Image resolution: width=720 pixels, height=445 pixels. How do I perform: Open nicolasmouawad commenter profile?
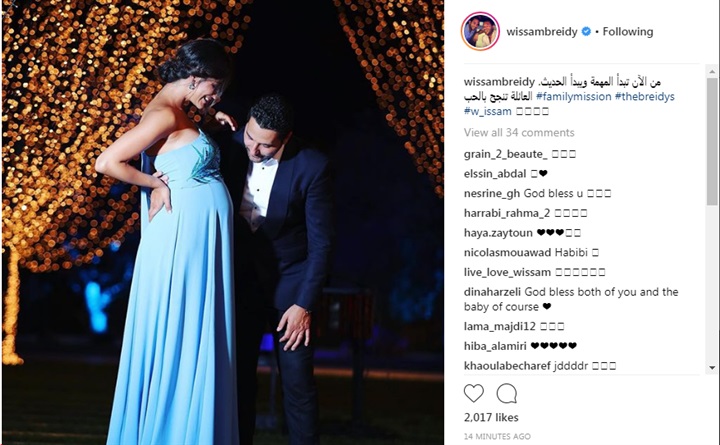tap(507, 253)
